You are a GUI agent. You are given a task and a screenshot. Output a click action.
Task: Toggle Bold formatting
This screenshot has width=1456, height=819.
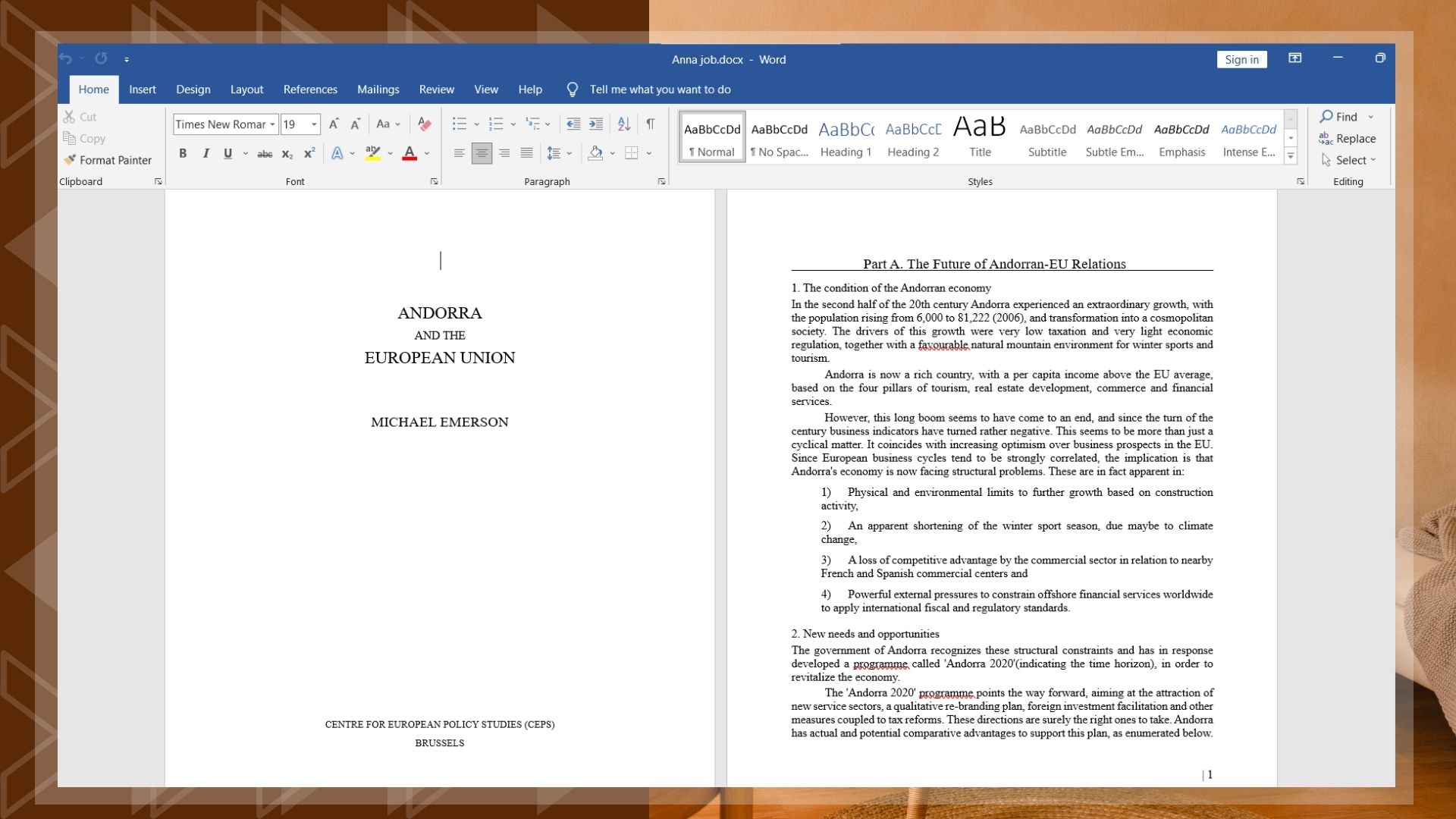click(183, 154)
